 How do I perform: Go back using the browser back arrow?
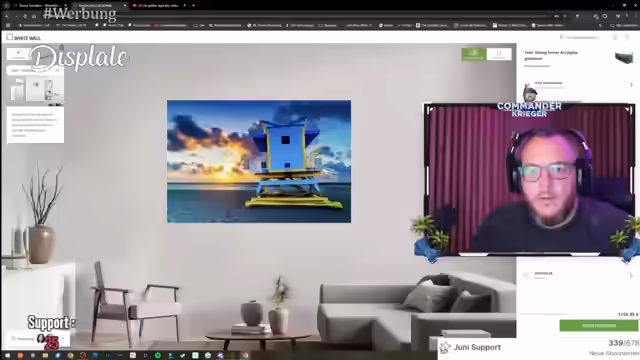click(x=7, y=16)
